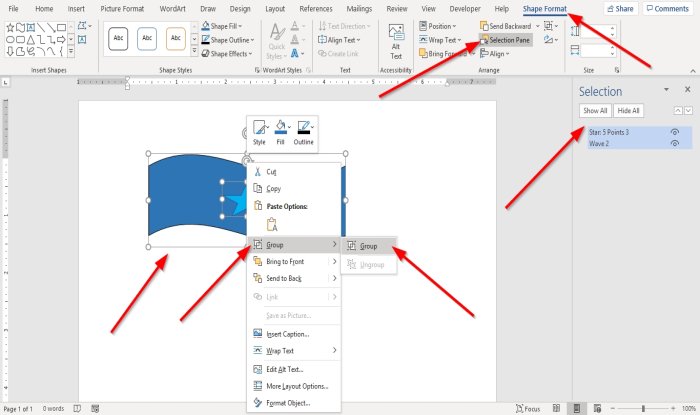Toggle visibility of Star: 5 Points 3
The width and height of the screenshot is (700, 415).
click(675, 132)
